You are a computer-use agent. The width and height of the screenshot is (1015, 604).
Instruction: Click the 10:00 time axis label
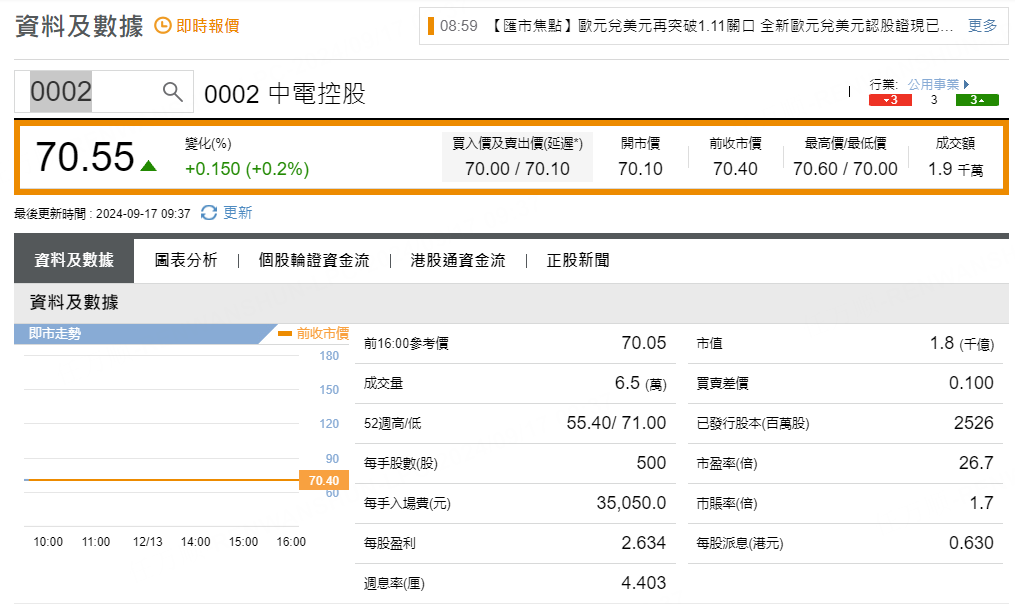coord(48,542)
